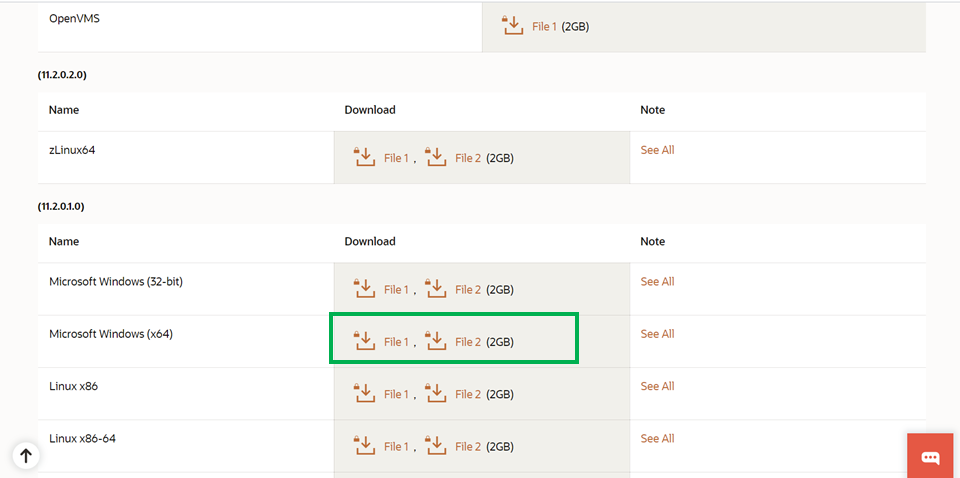Open See All for Windows (x64)
Screen dimensions: 960x478
[658, 334]
